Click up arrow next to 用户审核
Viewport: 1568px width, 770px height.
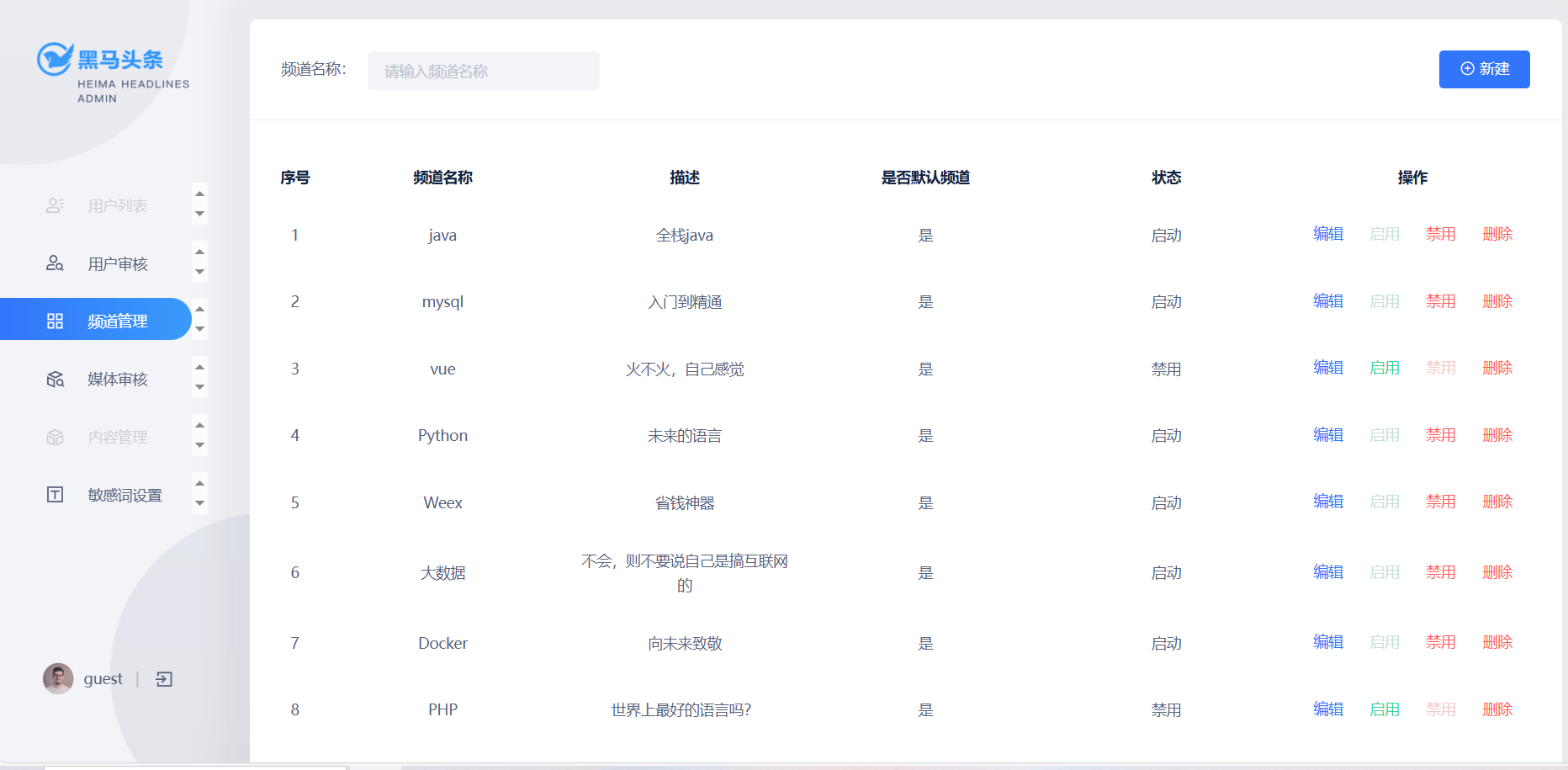click(x=199, y=252)
